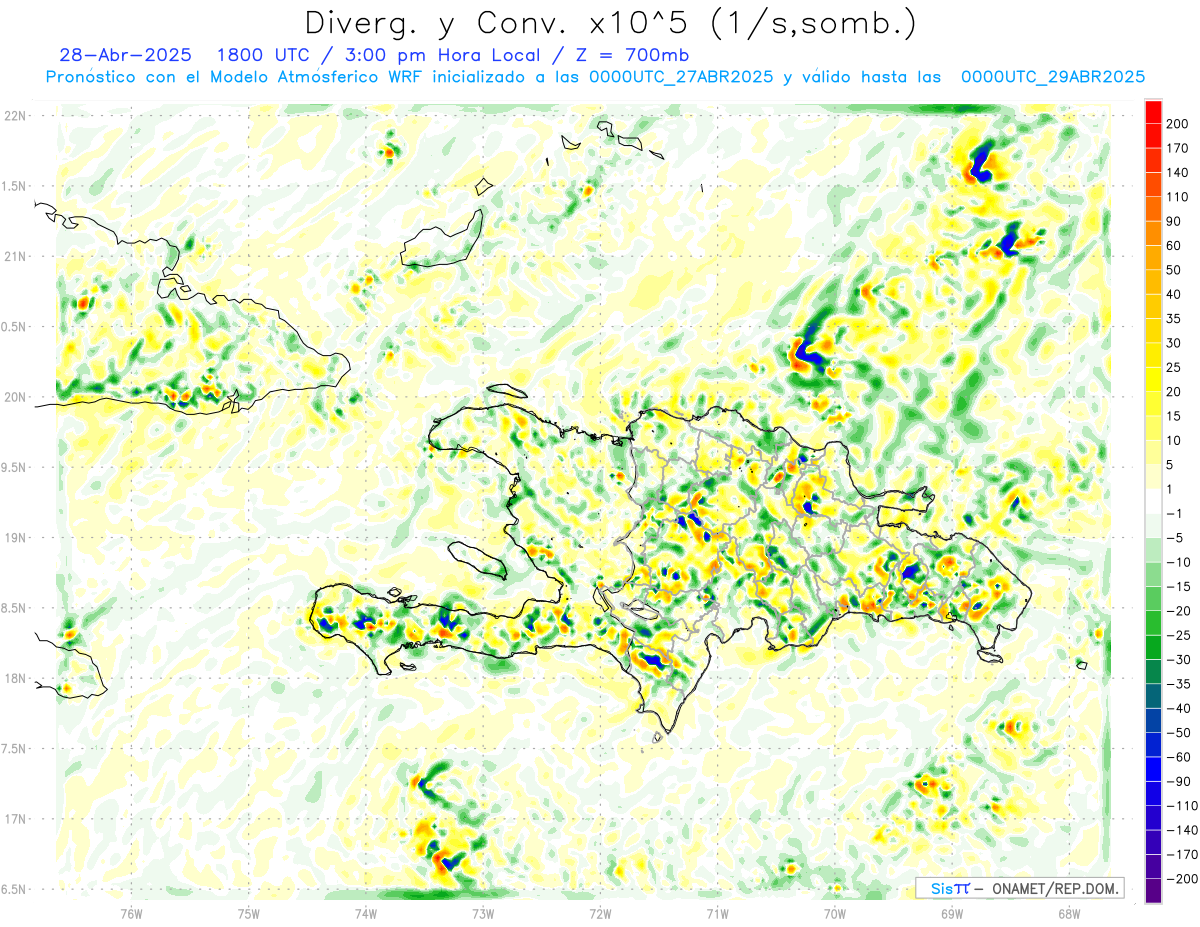
Task: Click the '70W' longitude label
Action: (x=835, y=914)
